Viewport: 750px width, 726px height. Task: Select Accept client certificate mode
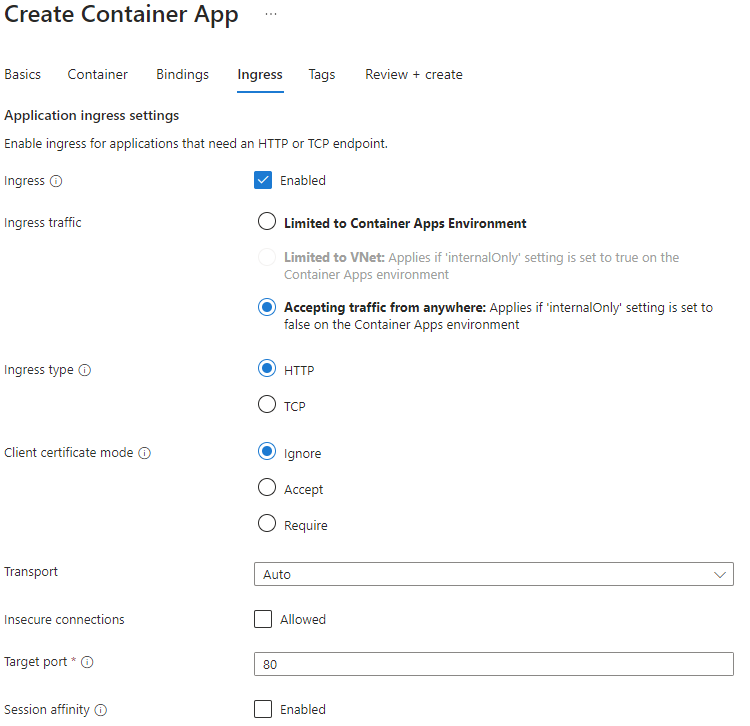click(267, 488)
